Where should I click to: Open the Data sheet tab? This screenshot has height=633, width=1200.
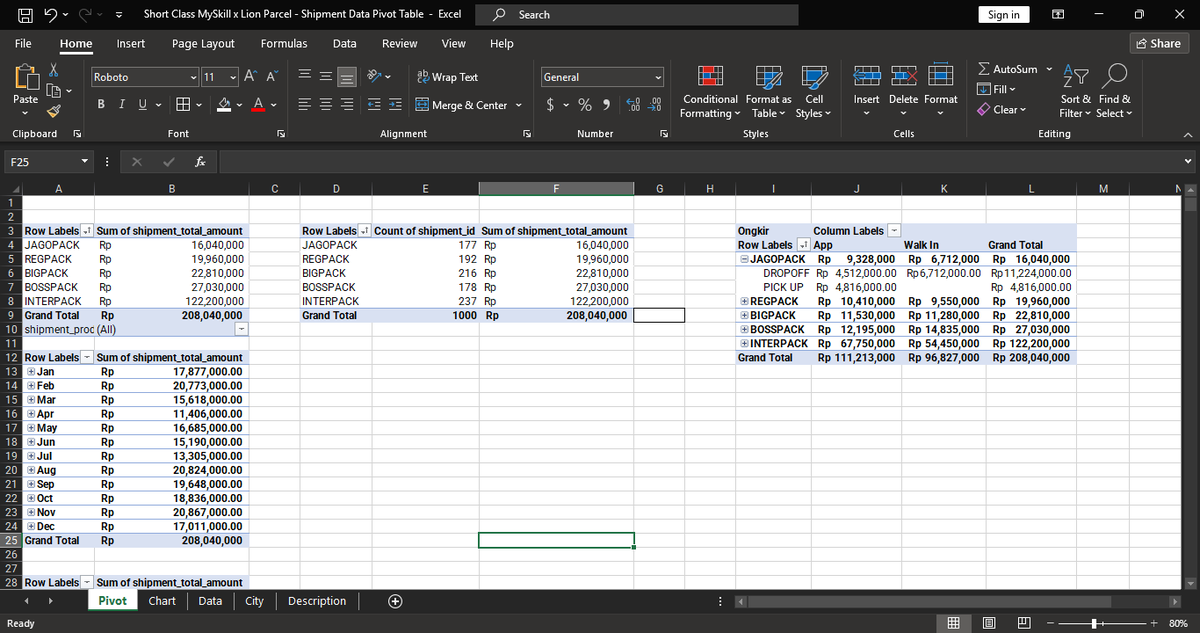[210, 601]
